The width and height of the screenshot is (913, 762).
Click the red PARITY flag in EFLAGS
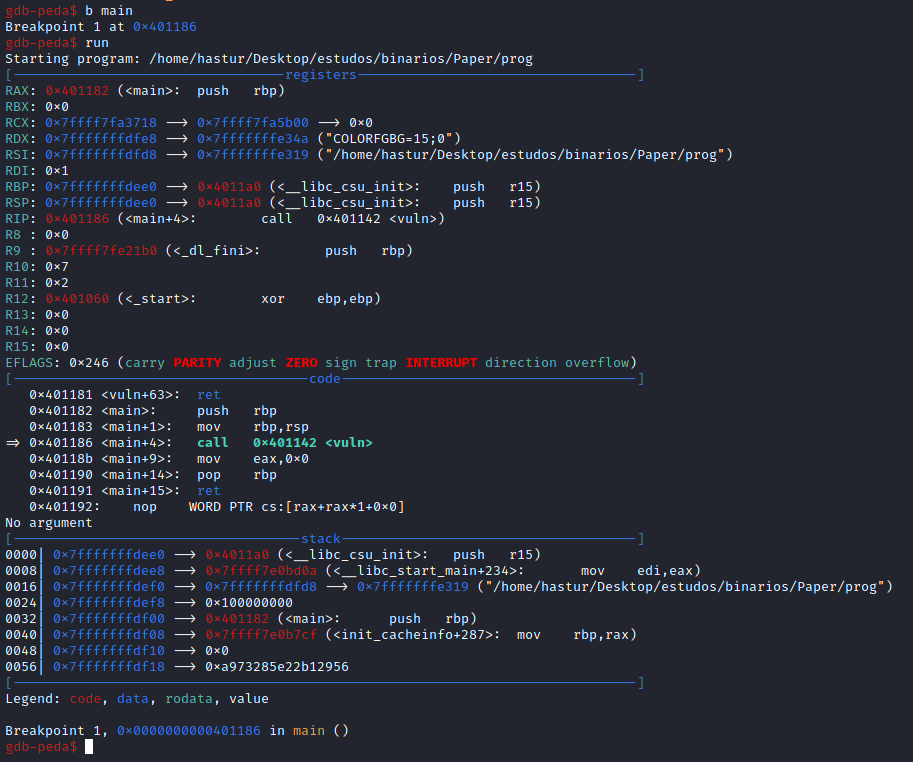click(x=197, y=363)
